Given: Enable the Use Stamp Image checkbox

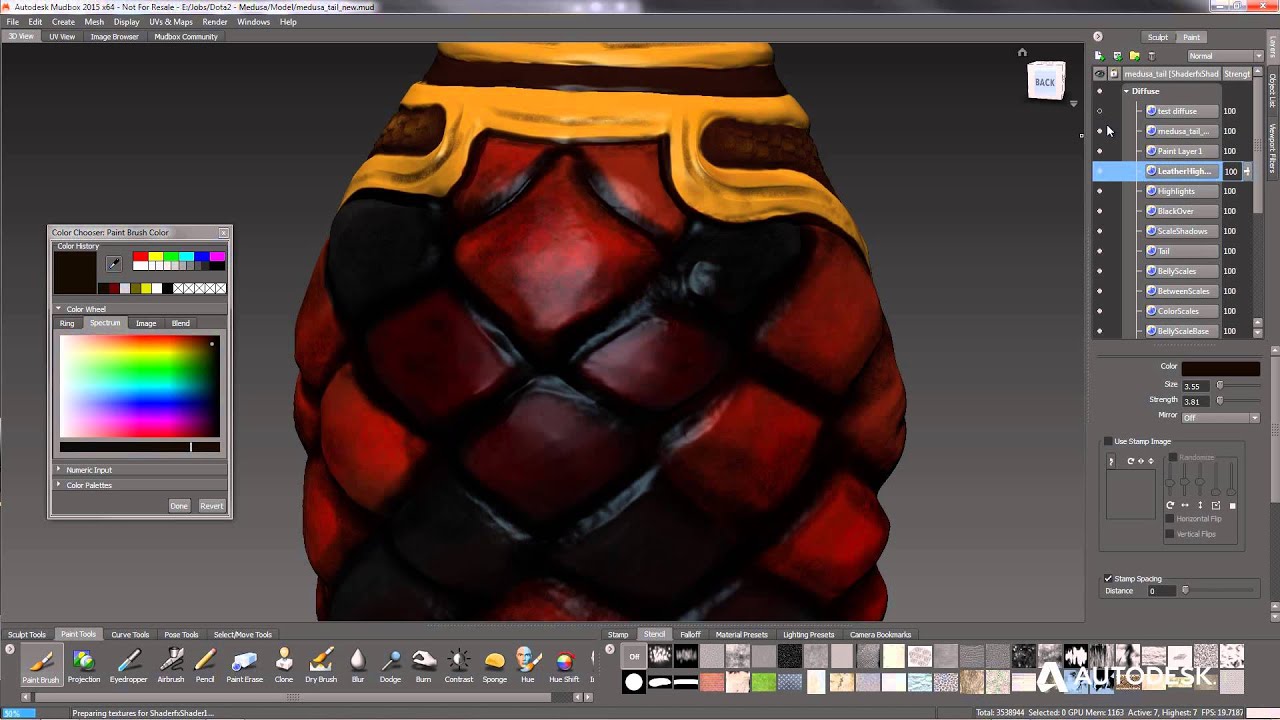Looking at the screenshot, I should (x=1108, y=441).
